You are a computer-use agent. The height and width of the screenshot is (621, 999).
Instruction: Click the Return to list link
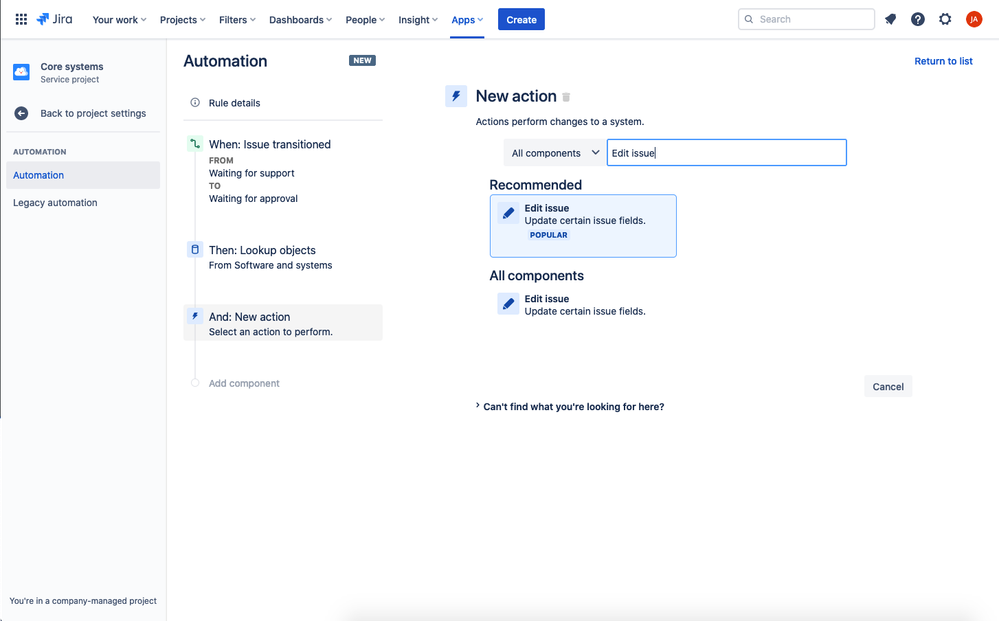pyautogui.click(x=943, y=61)
